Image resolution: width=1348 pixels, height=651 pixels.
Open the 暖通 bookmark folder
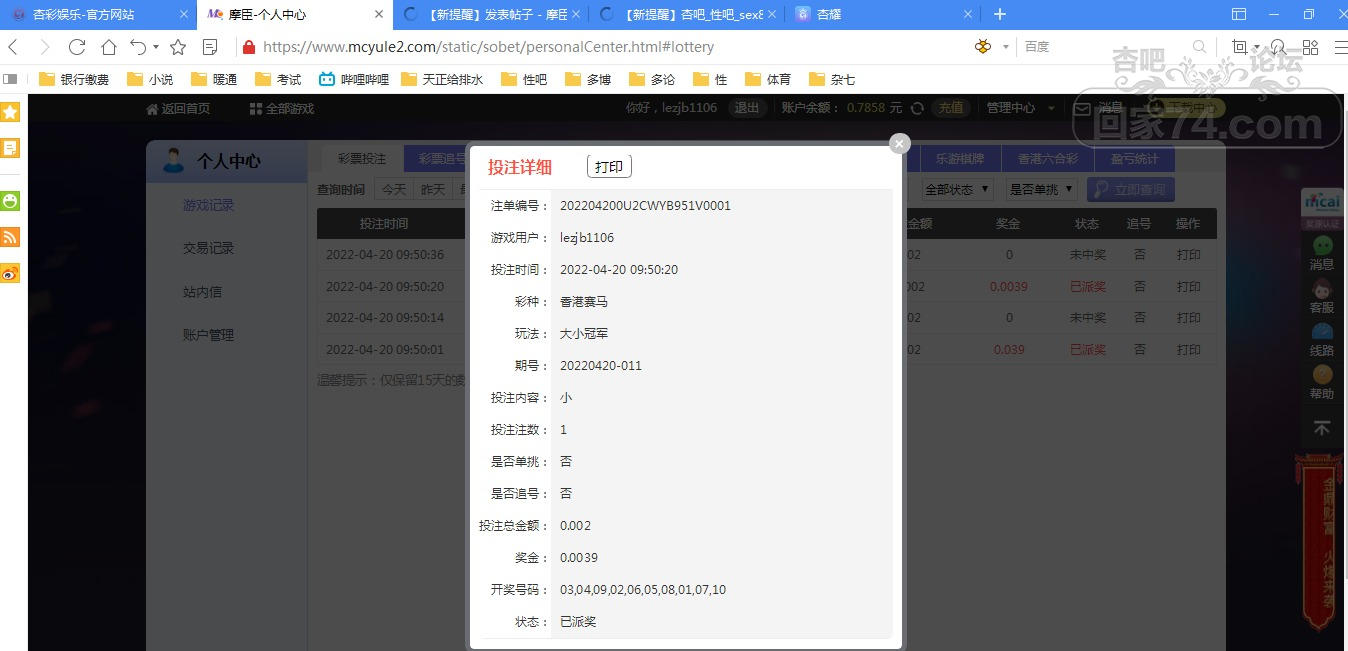[214, 79]
